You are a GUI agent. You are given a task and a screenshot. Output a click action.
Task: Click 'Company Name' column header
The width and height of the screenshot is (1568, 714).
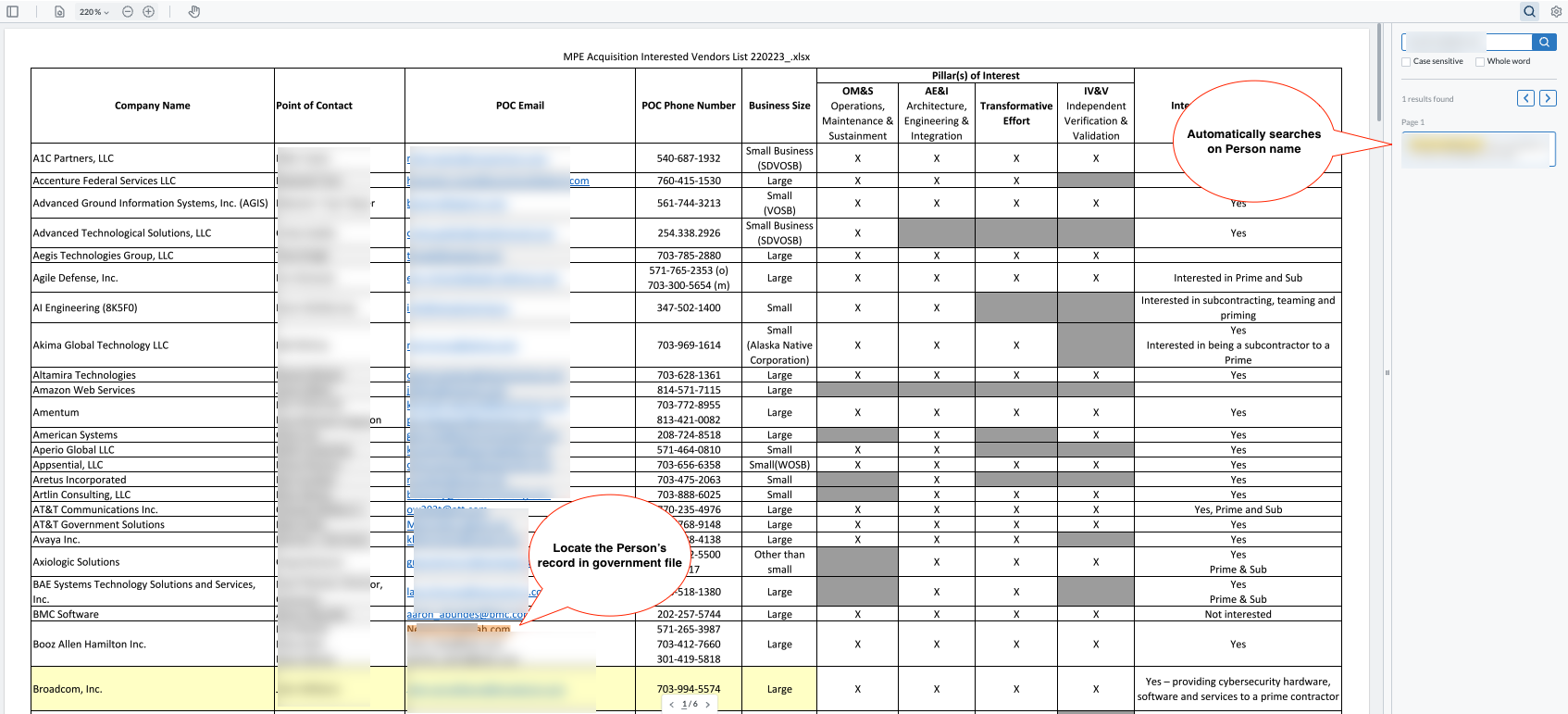(153, 106)
